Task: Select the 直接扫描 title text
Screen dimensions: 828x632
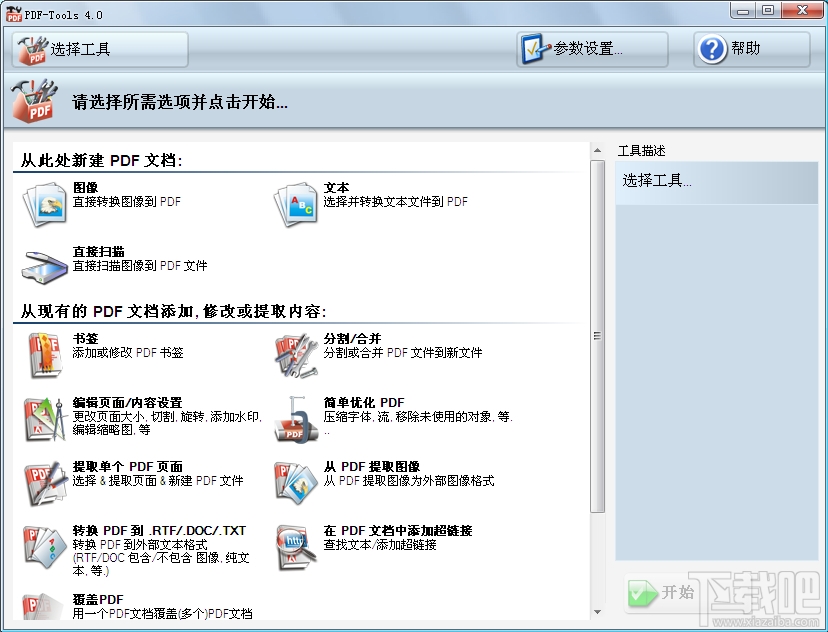Action: pyautogui.click(x=99, y=251)
